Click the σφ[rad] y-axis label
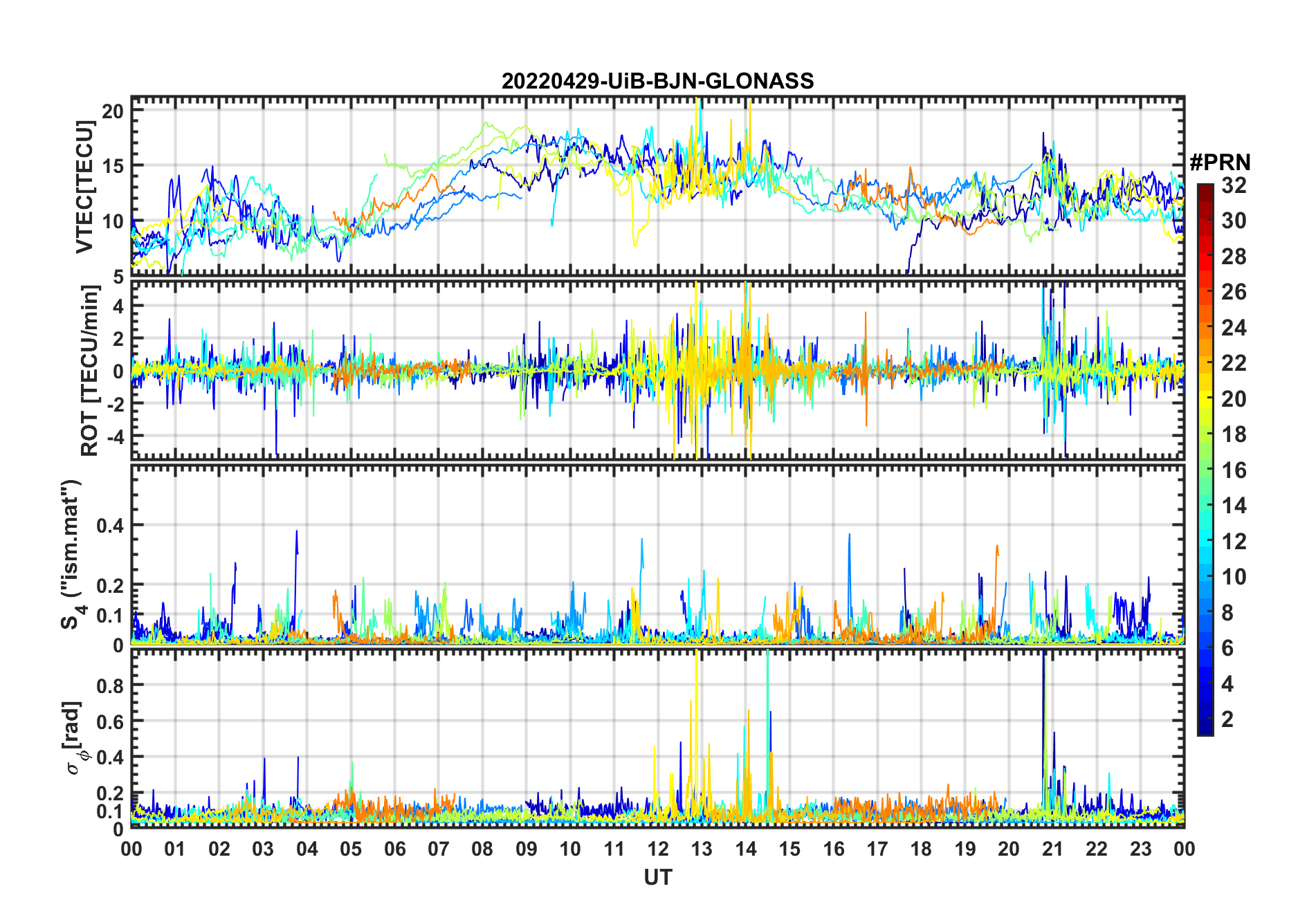 75,738
